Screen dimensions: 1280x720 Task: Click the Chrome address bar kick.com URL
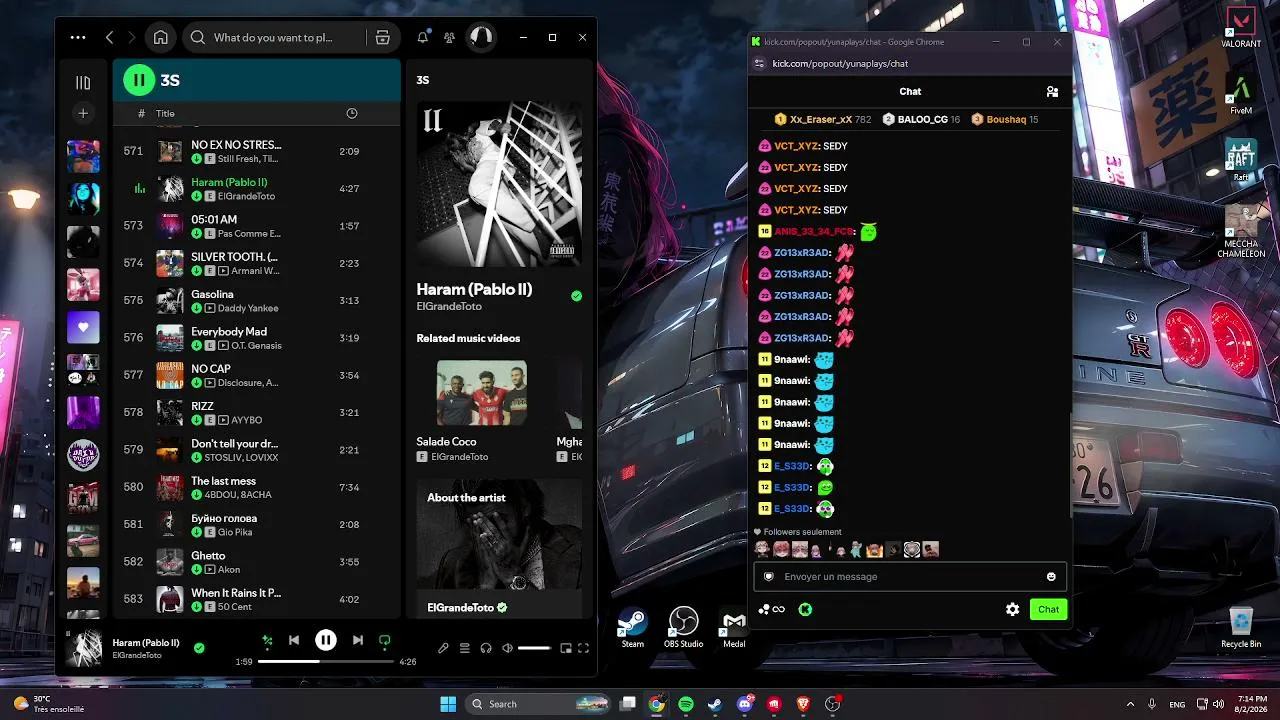click(x=840, y=64)
